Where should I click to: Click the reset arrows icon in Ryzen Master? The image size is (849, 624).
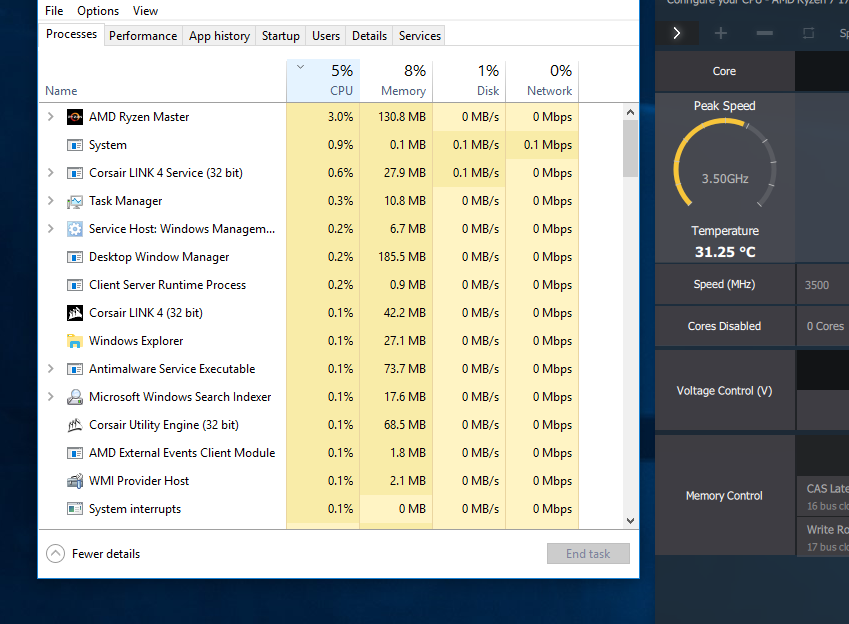click(x=808, y=33)
